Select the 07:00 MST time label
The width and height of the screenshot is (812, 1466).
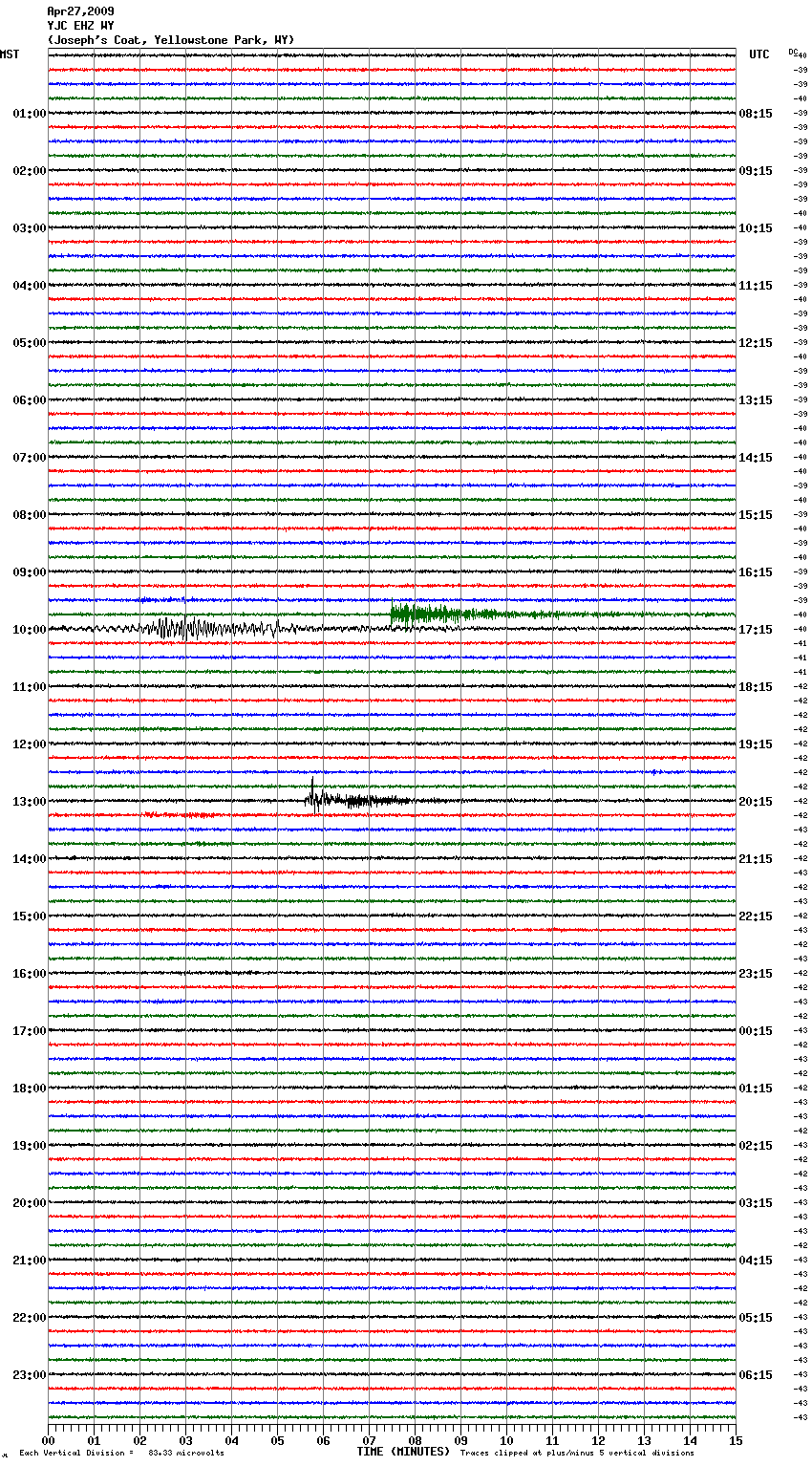coord(30,458)
